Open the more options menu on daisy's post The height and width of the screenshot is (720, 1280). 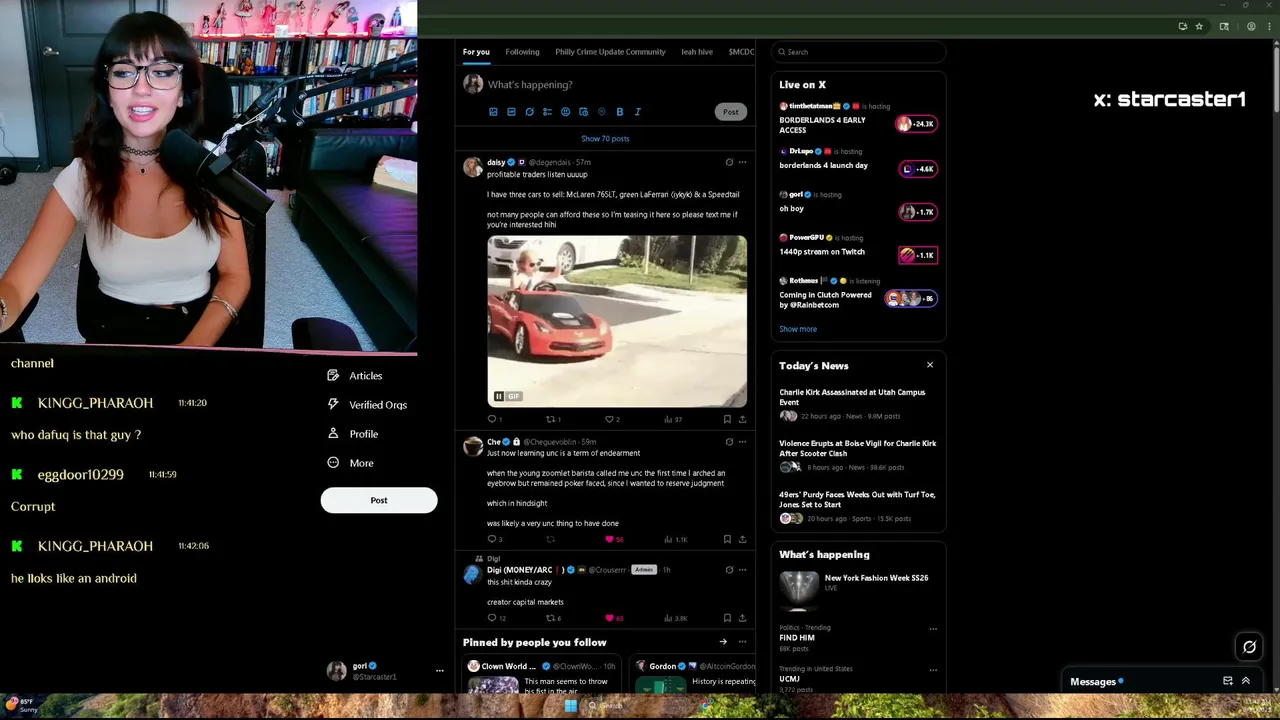tap(742, 162)
